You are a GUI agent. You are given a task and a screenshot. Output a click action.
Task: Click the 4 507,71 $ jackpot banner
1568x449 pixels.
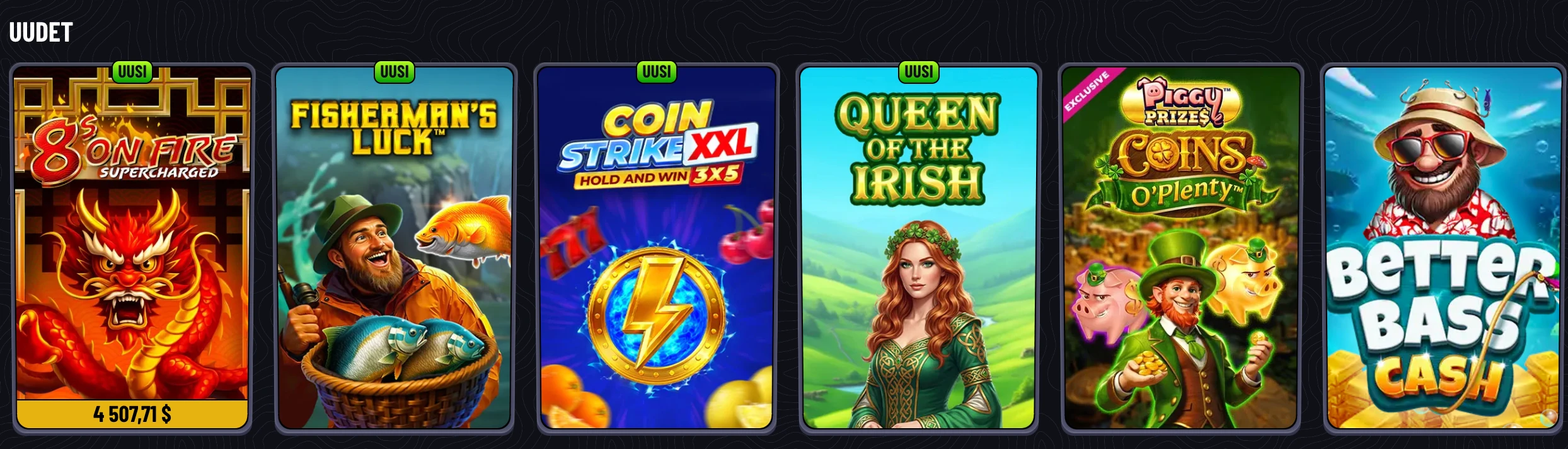pos(132,414)
